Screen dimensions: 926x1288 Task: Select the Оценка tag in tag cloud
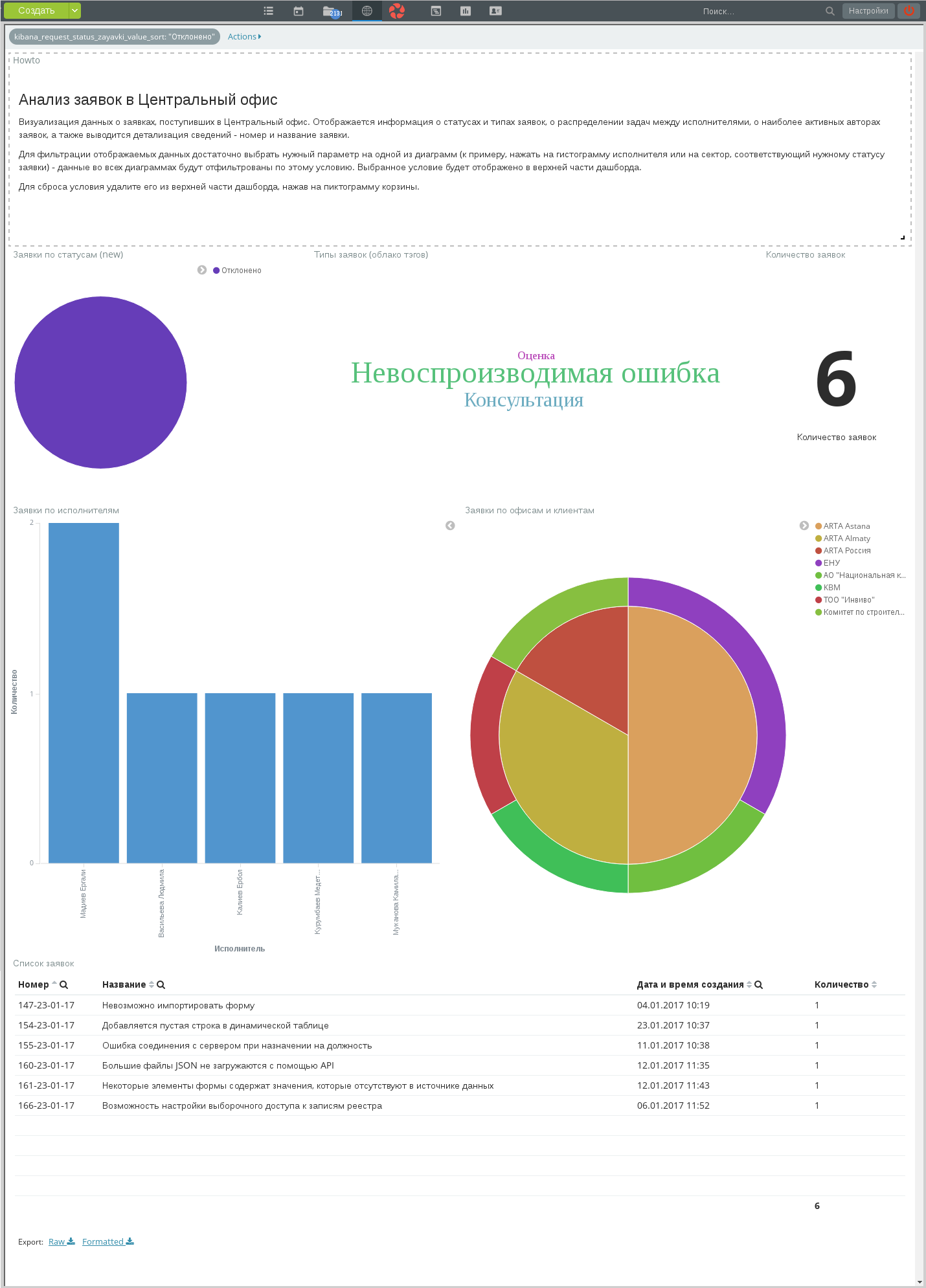pos(536,355)
